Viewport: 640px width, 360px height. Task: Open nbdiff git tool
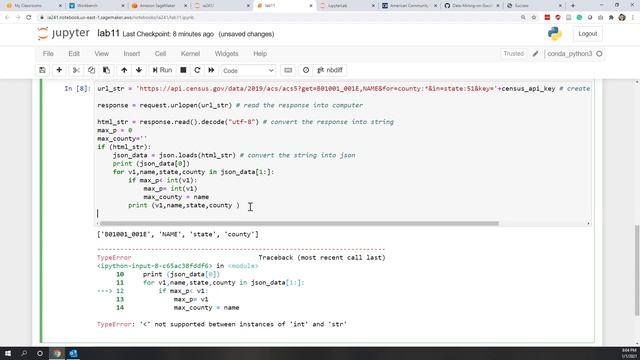pos(330,70)
